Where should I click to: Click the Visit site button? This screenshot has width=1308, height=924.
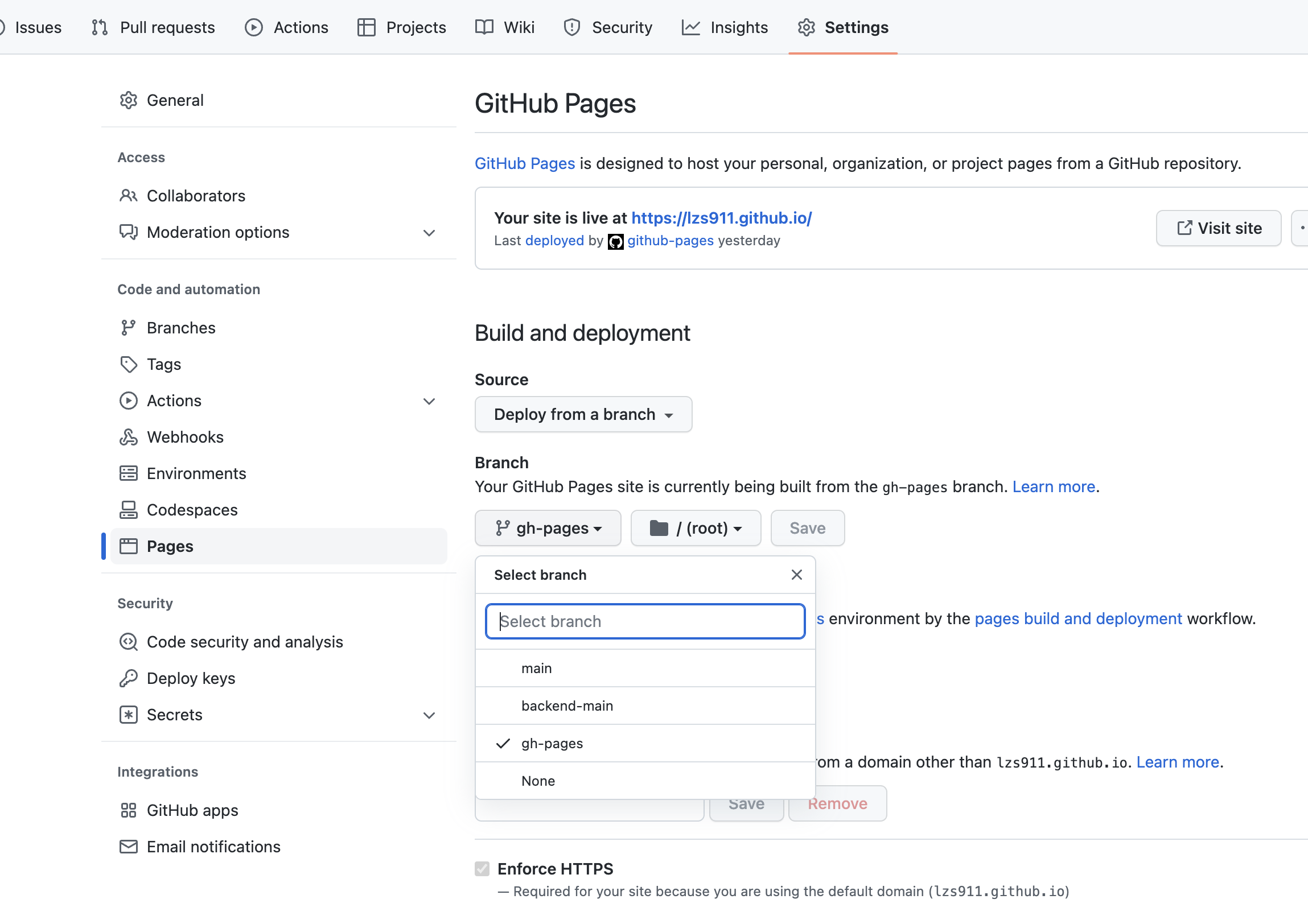tap(1219, 228)
